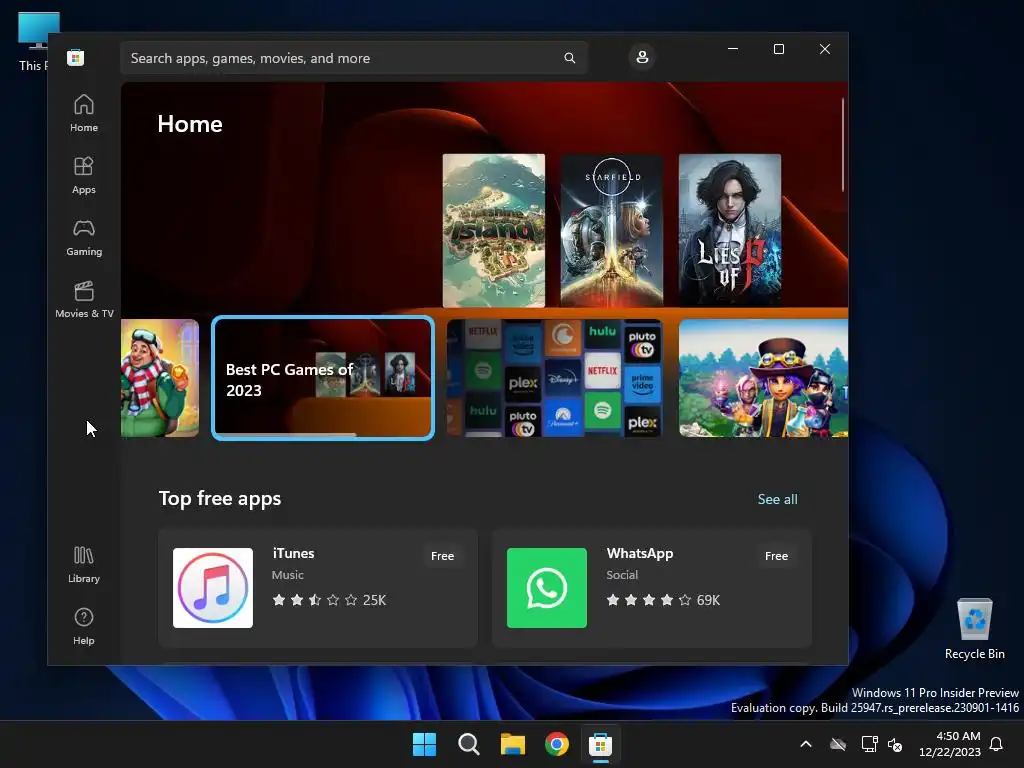
Task: Click Microsoft Store taskbar icon
Action: point(600,744)
